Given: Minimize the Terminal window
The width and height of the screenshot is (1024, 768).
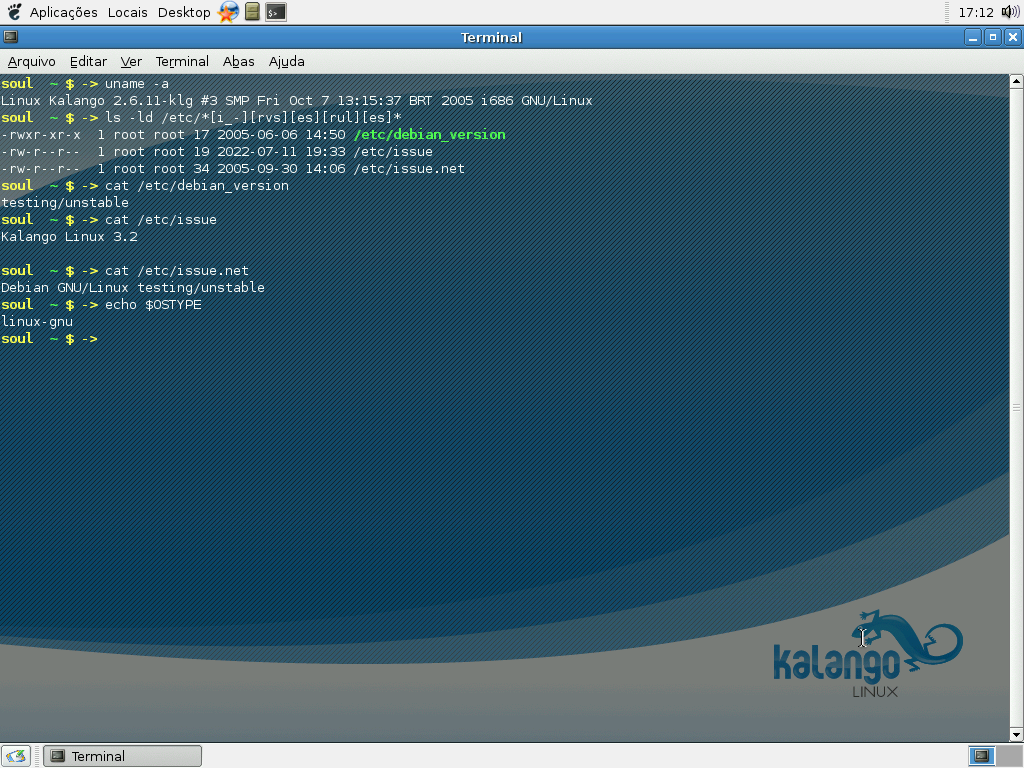Looking at the screenshot, I should point(973,37).
